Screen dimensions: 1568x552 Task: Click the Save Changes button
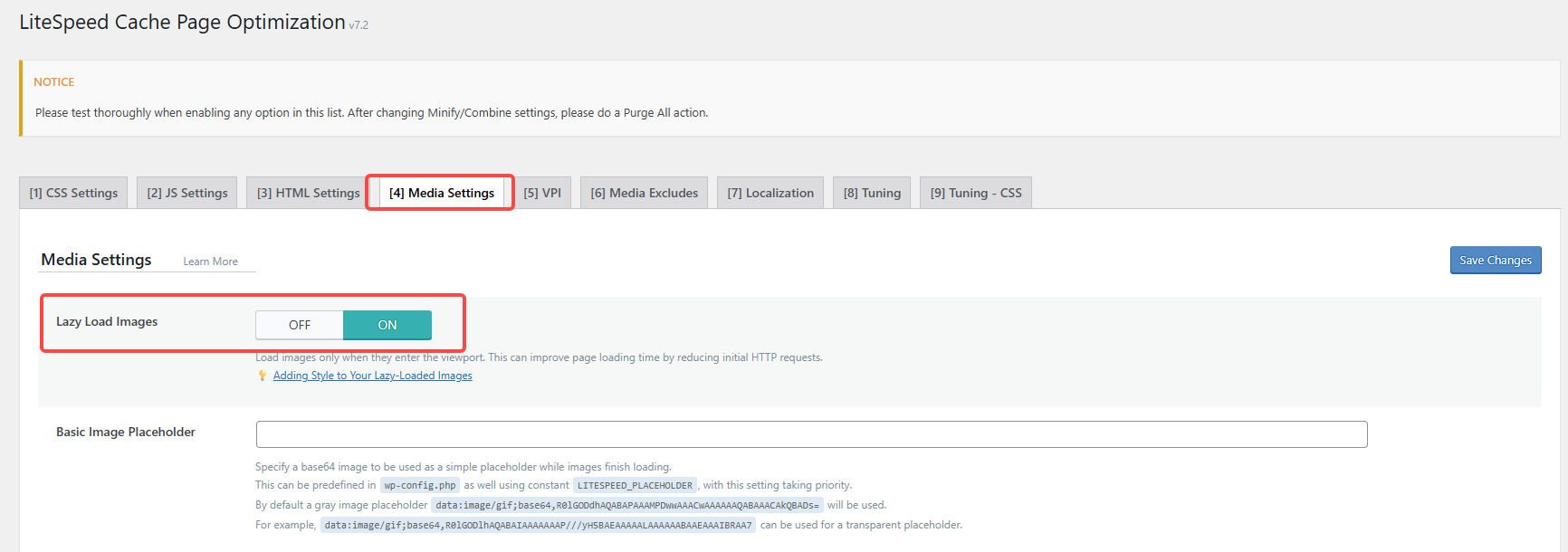click(1496, 260)
